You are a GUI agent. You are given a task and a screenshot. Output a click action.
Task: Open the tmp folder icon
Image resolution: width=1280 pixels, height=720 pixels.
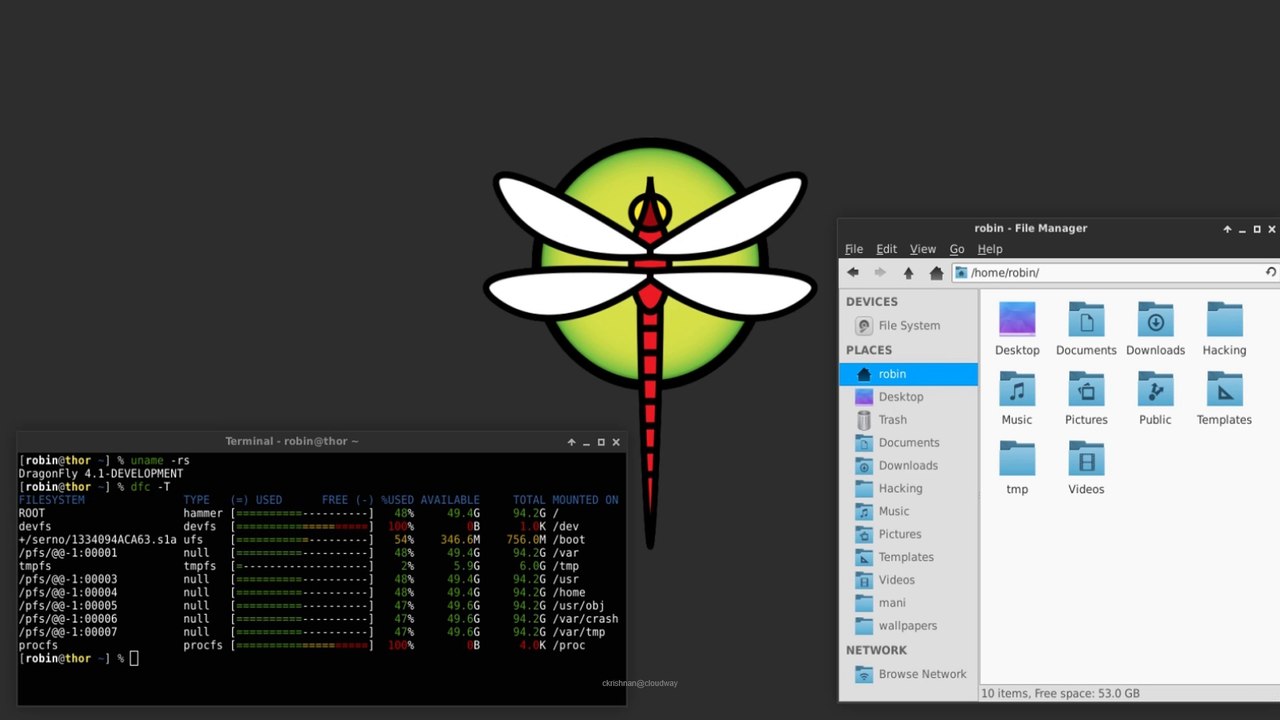[x=1017, y=458]
